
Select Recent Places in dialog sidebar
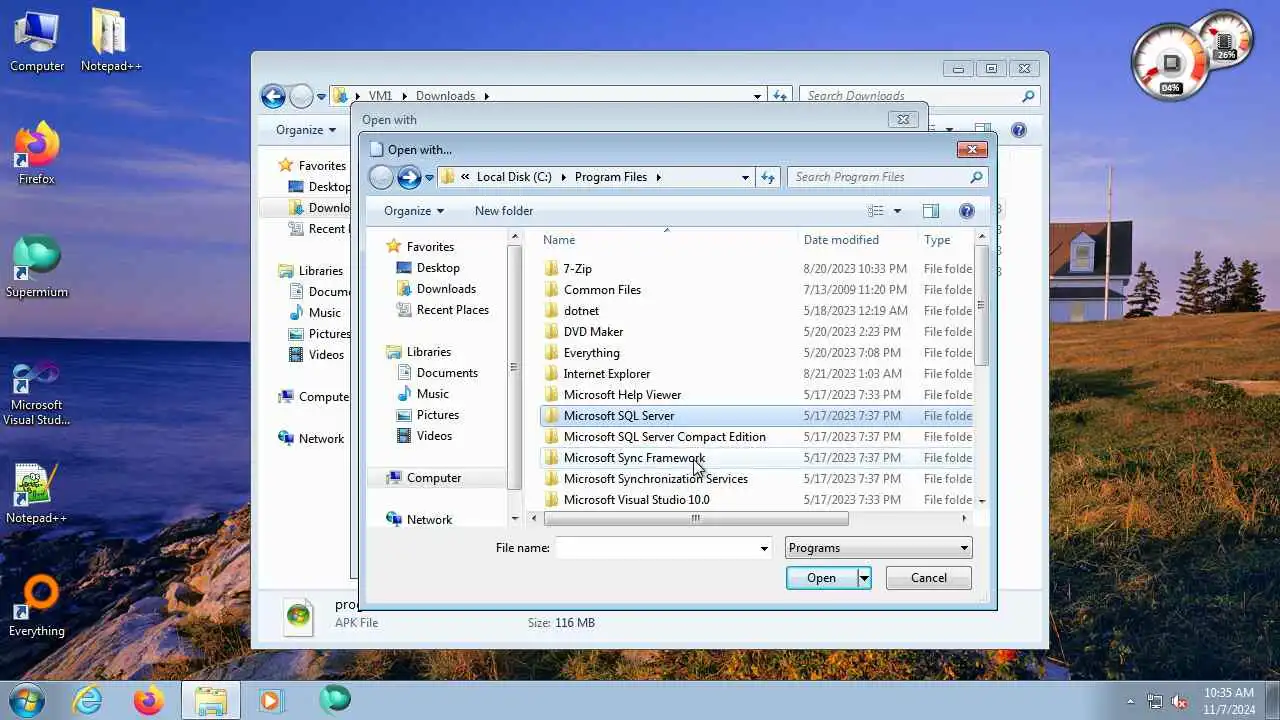tap(452, 310)
